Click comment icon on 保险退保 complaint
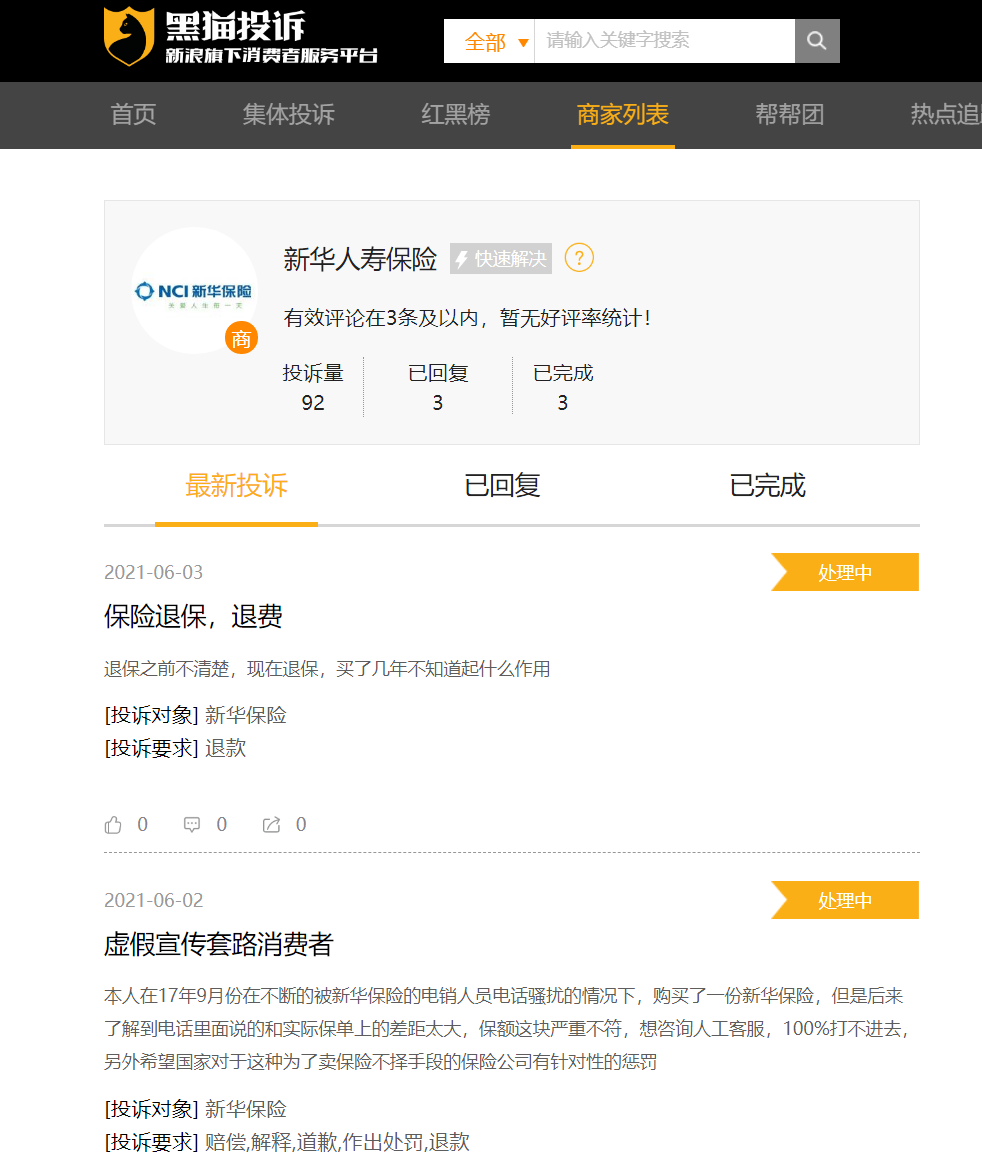This screenshot has height=1159, width=982. coord(191,825)
